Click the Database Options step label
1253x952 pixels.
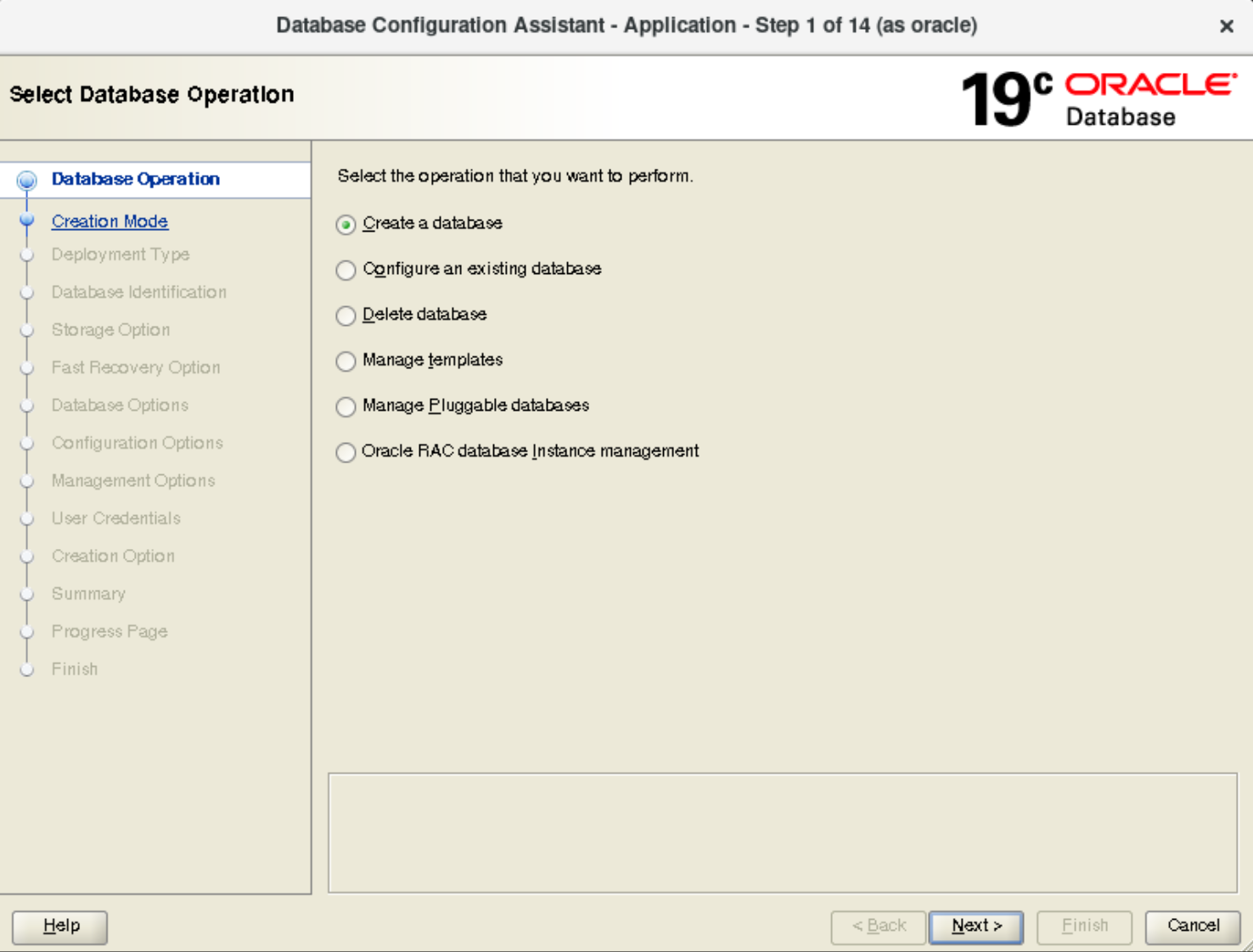(120, 406)
